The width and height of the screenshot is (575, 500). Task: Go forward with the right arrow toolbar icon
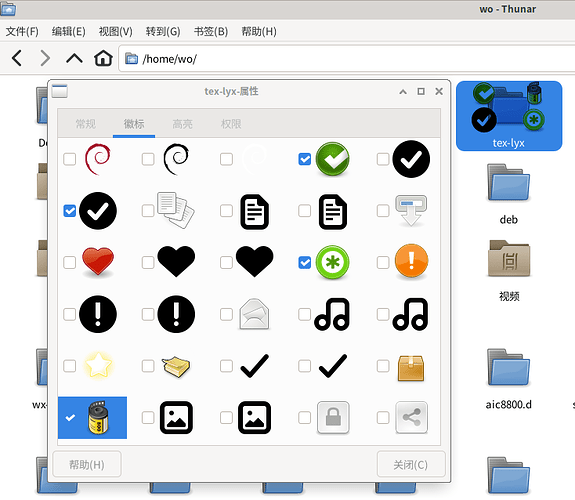click(x=45, y=58)
